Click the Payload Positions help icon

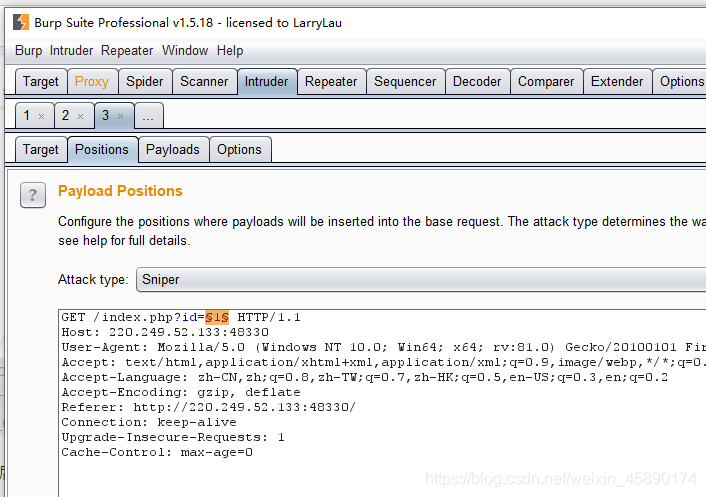(x=33, y=195)
